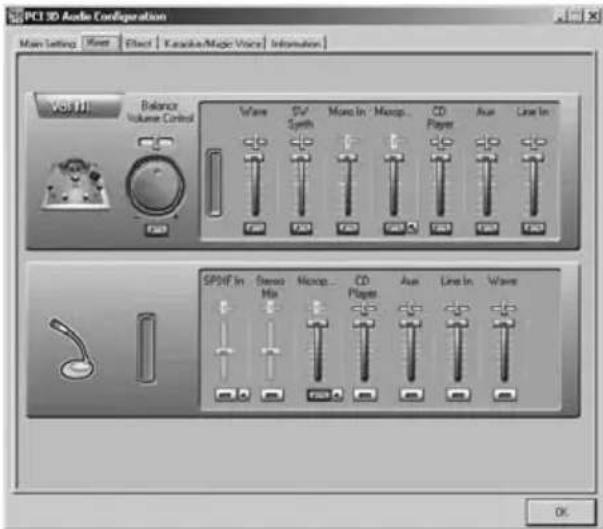Click the microphone icon in recording panel
Viewport: 603px width, 529px height.
(72, 348)
